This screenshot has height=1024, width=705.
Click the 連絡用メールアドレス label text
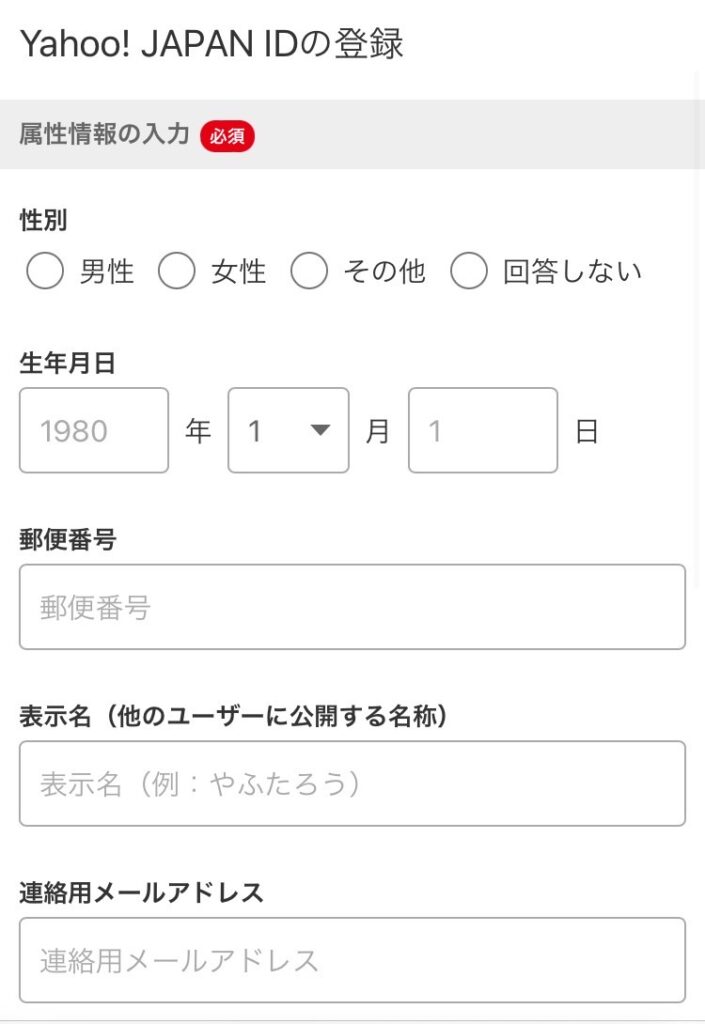tap(141, 893)
